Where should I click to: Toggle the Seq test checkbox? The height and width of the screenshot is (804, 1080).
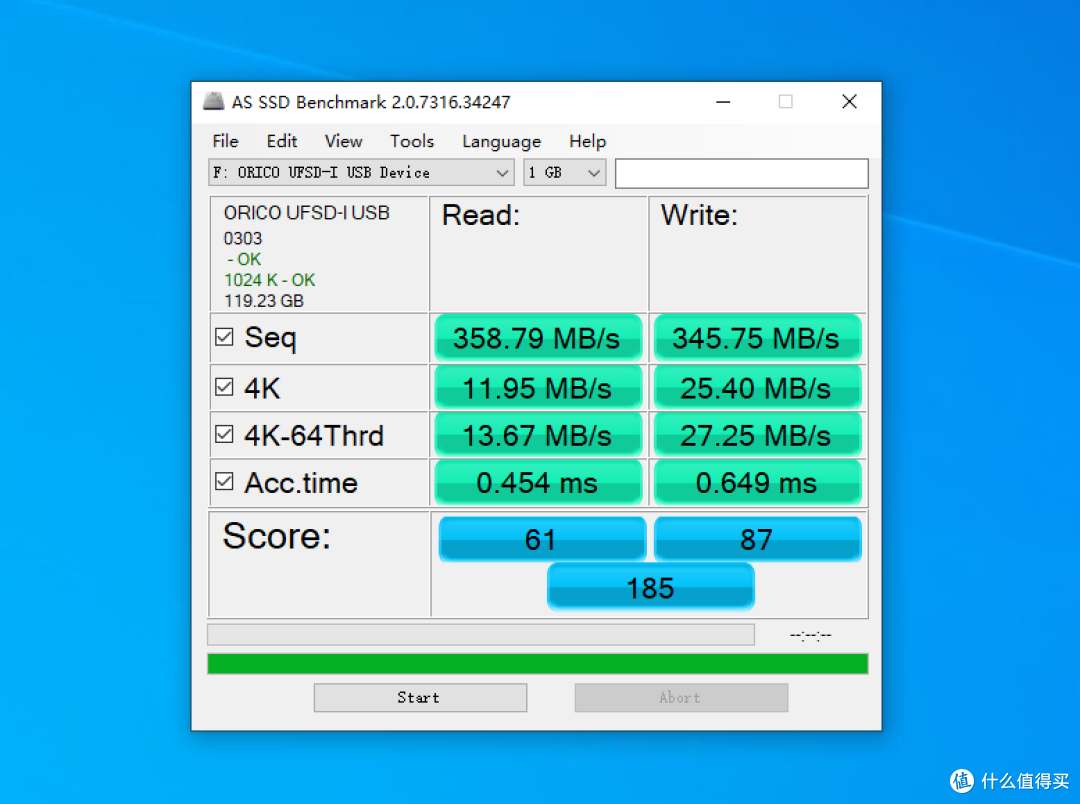point(224,337)
